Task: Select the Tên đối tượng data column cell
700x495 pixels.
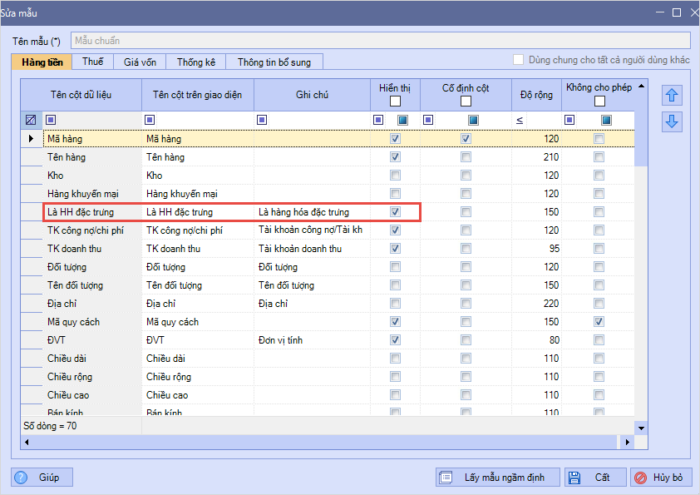Action: pyautogui.click(x=92, y=285)
